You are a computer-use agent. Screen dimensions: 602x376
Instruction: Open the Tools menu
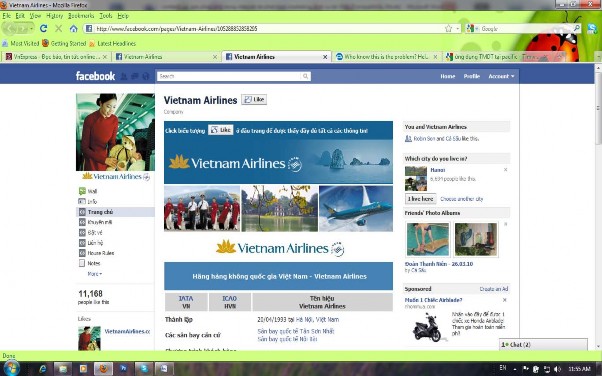tap(106, 16)
